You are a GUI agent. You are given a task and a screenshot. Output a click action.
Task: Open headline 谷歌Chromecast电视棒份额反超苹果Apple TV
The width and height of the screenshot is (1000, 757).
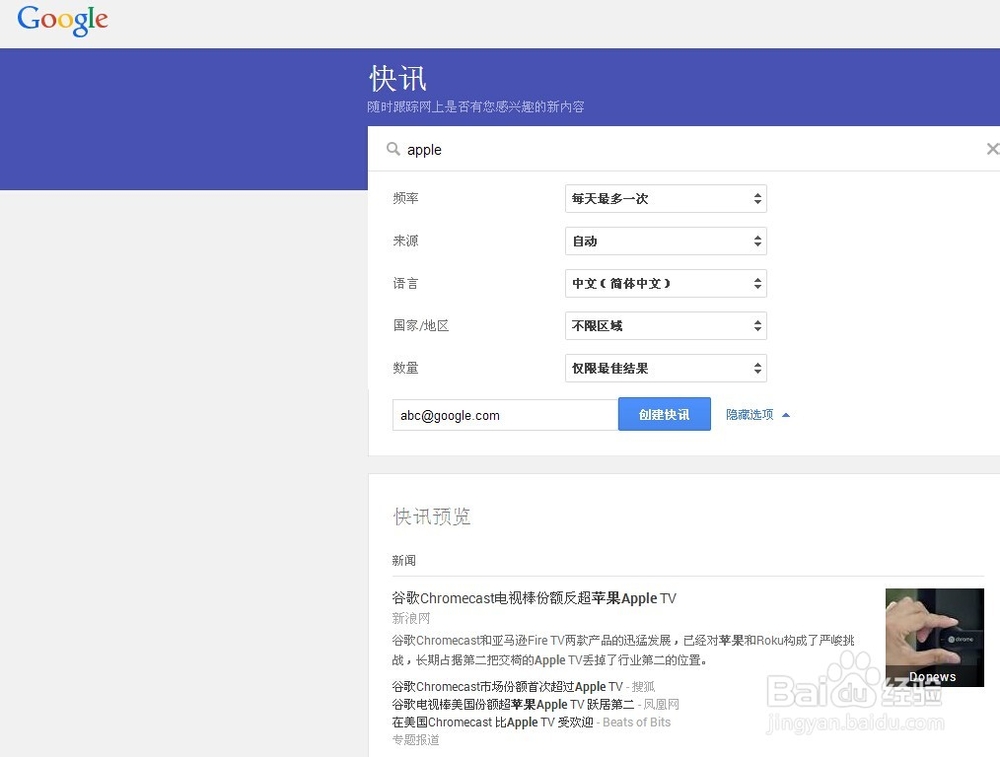[534, 598]
